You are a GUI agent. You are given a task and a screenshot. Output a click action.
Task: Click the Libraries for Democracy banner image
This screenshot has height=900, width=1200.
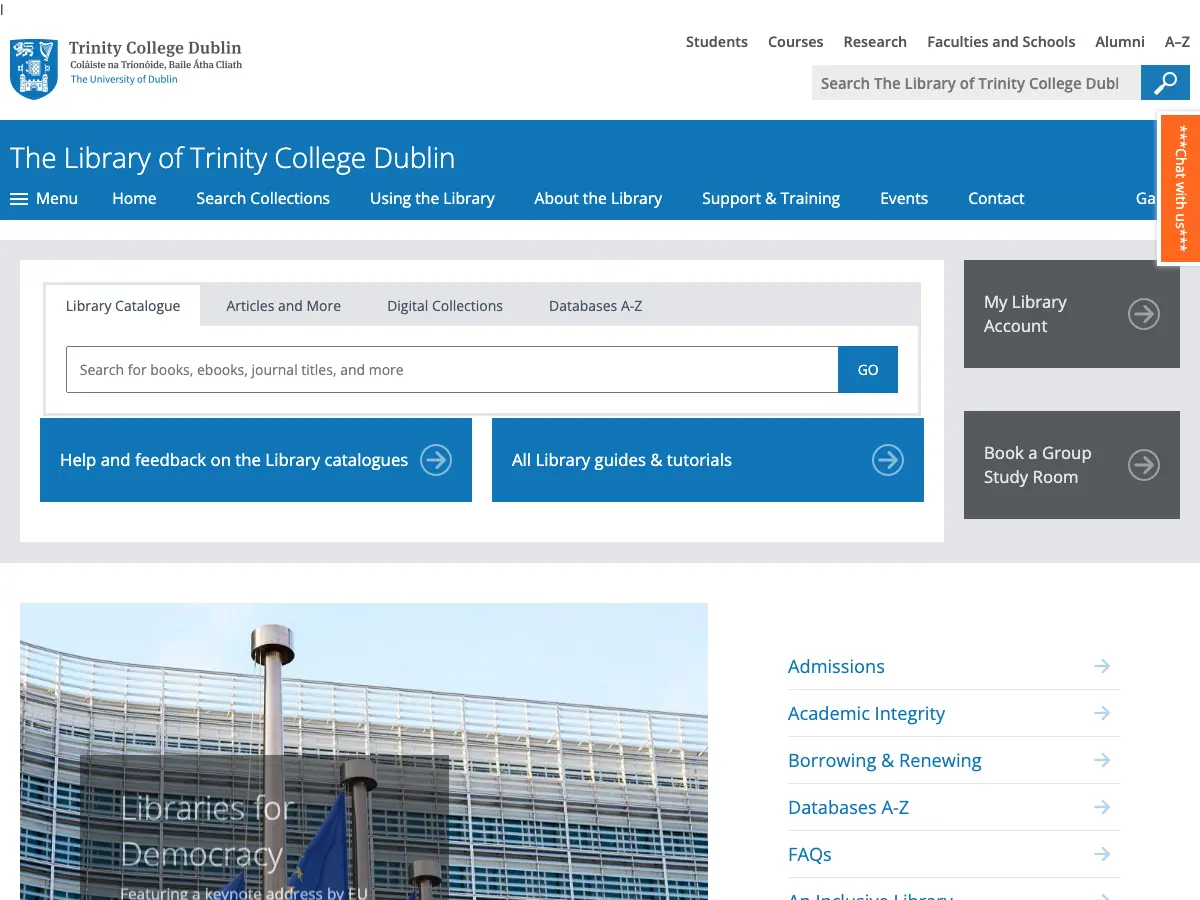[x=364, y=751]
